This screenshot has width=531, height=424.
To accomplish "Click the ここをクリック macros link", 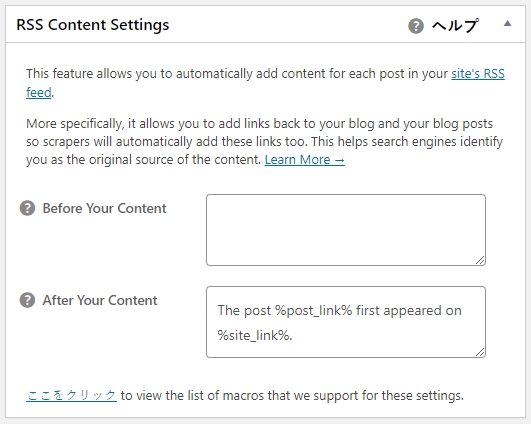I will click(x=71, y=395).
